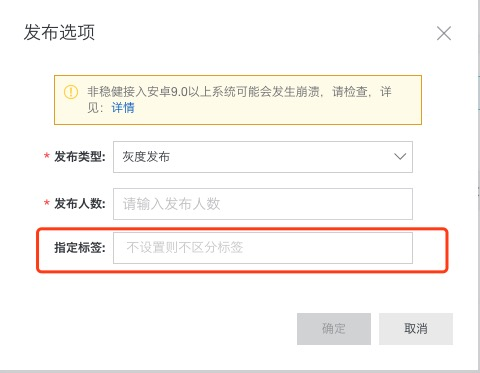Click red required asterisk beside 发布类型
Image resolution: width=480 pixels, height=373 pixels.
coord(47,156)
